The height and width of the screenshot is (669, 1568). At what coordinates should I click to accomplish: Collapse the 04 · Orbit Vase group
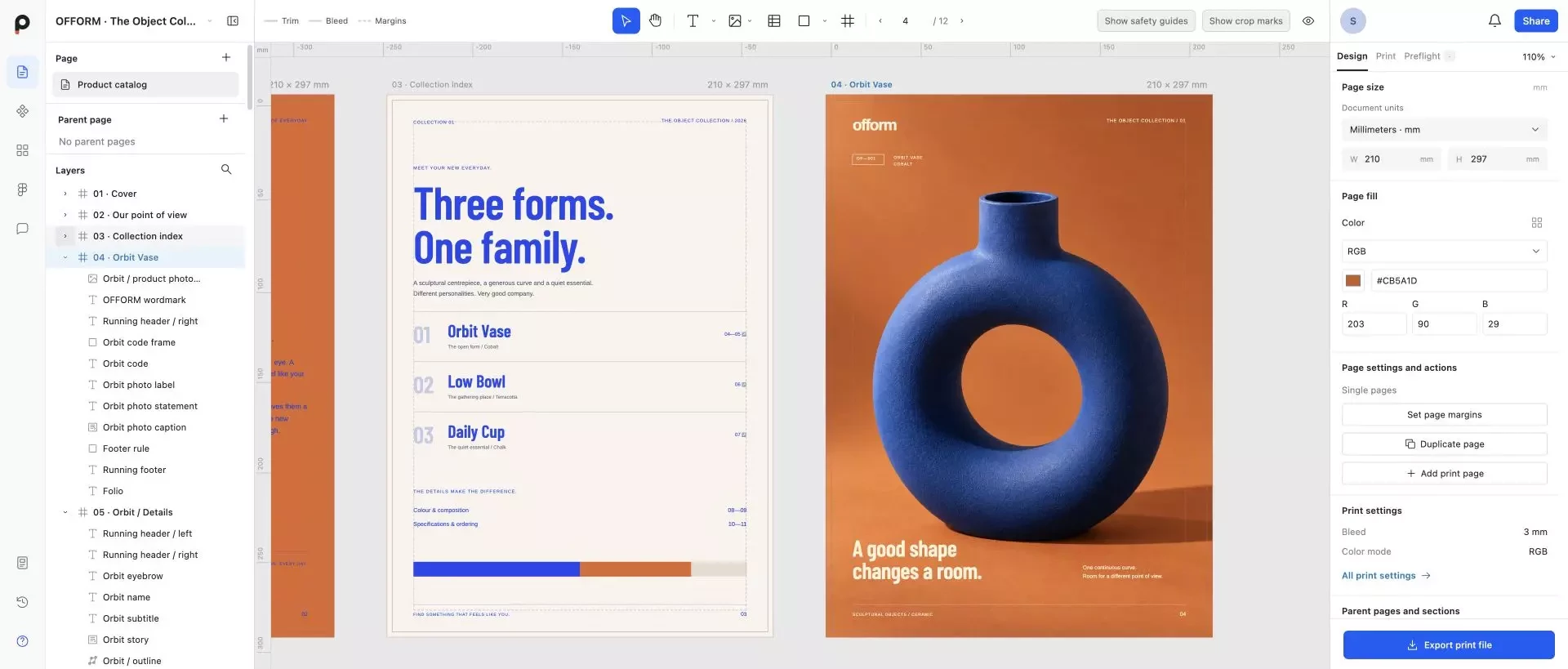click(65, 257)
